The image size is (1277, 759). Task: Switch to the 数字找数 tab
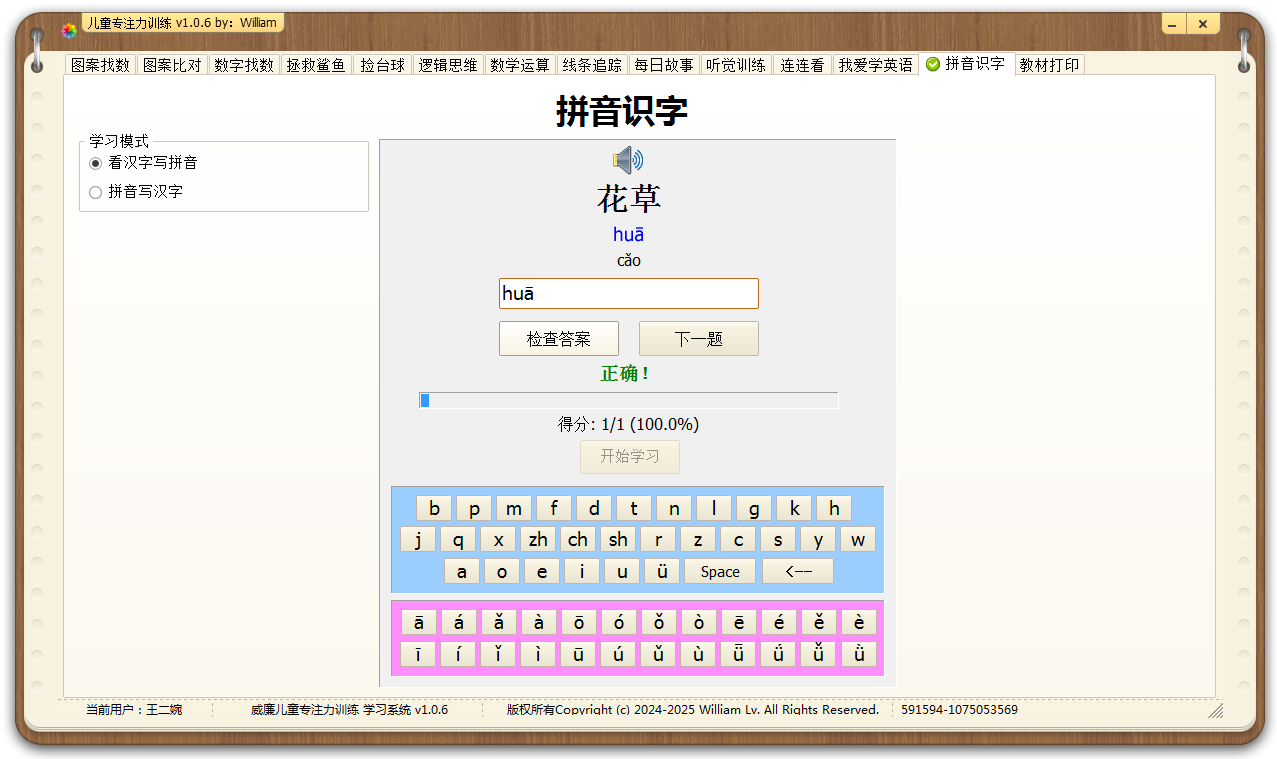(x=244, y=65)
